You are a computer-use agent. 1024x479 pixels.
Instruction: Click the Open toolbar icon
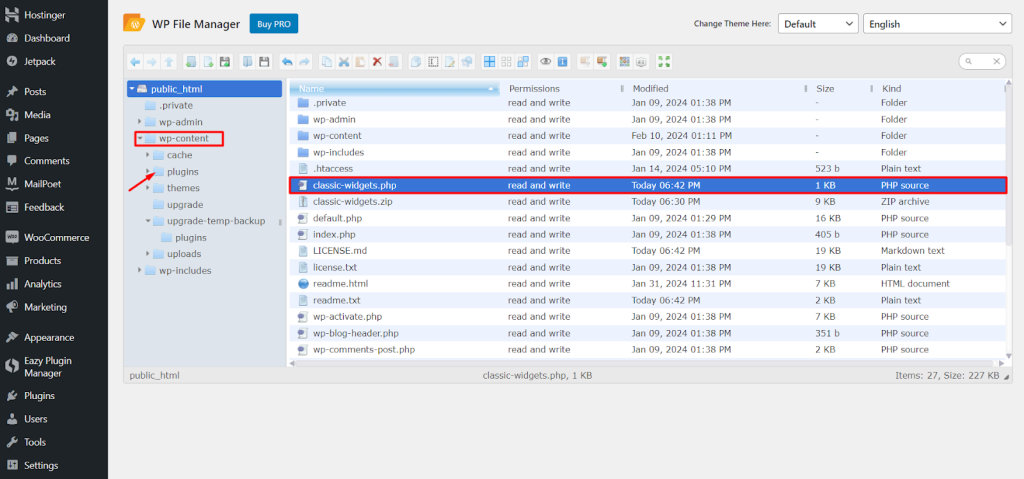coord(247,62)
